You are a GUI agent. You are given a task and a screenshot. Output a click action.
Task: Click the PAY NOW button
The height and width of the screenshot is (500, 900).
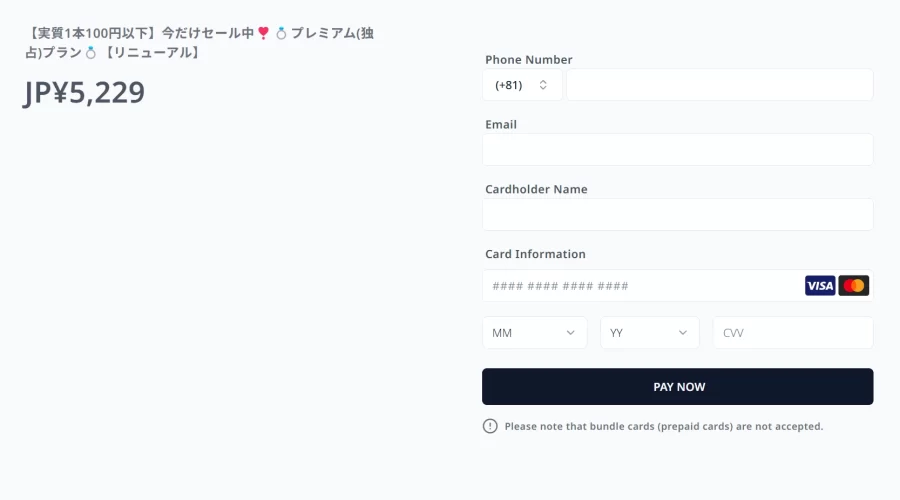pos(678,386)
